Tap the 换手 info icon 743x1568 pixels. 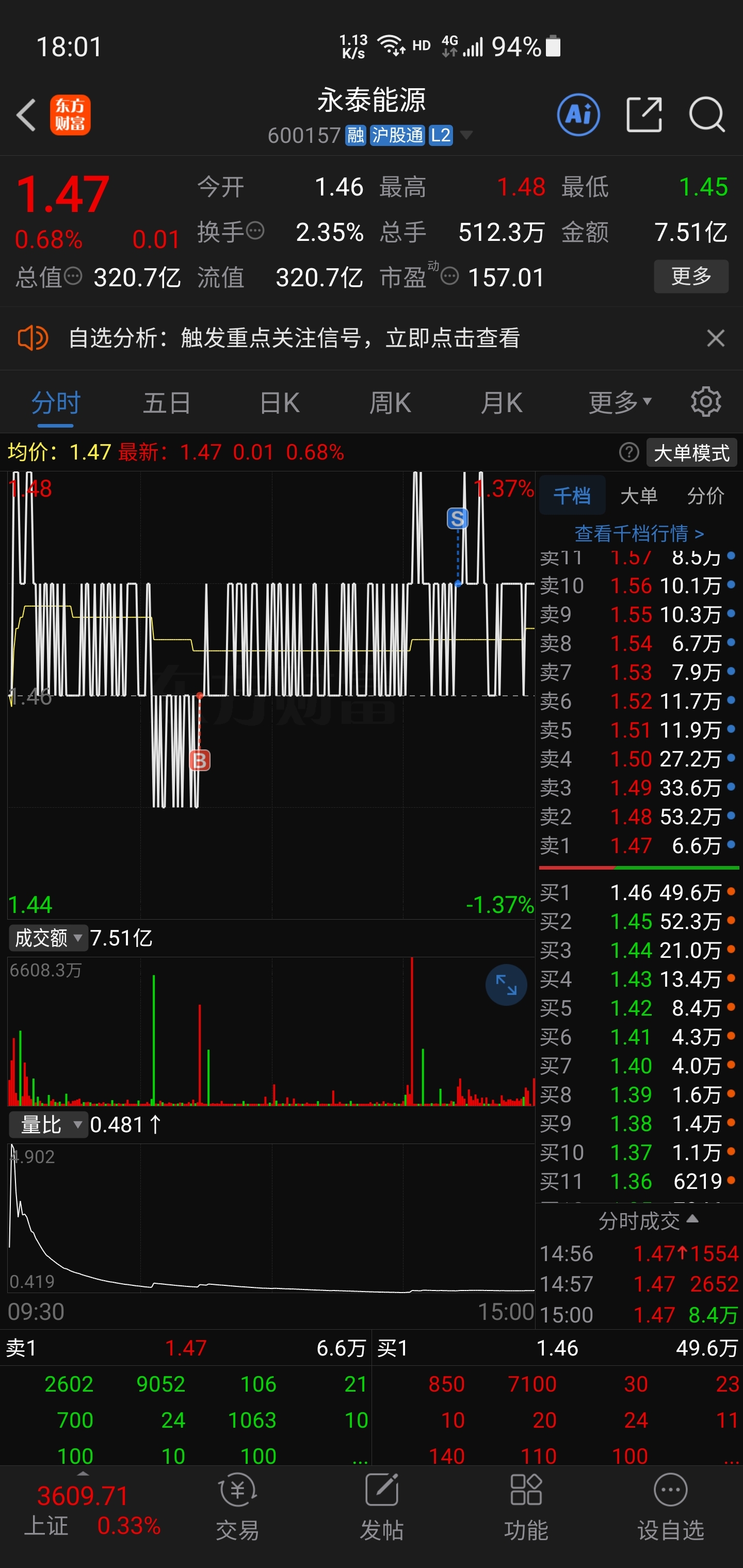pyautogui.click(x=255, y=231)
